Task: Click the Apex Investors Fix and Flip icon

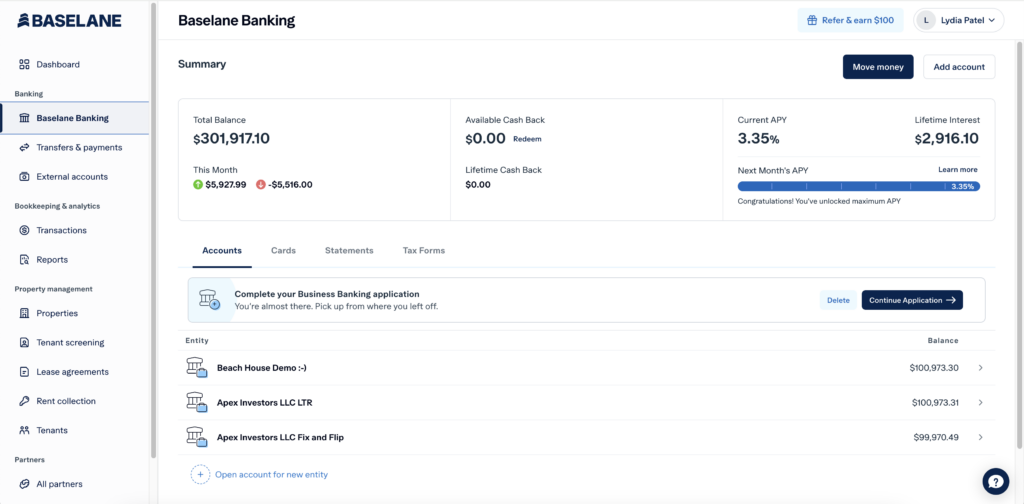Action: click(x=197, y=437)
